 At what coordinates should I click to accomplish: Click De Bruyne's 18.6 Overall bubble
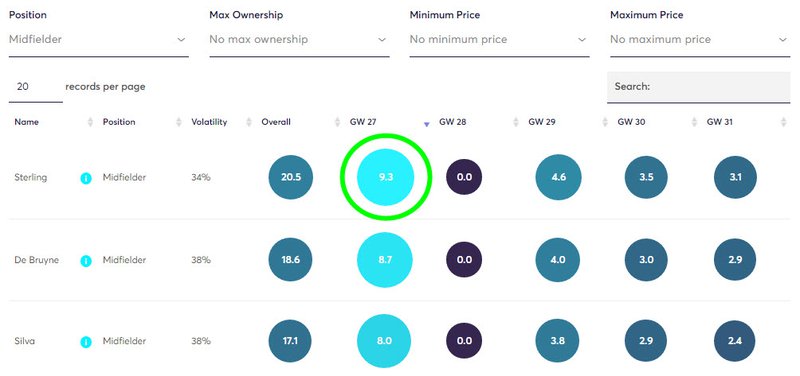tap(290, 260)
